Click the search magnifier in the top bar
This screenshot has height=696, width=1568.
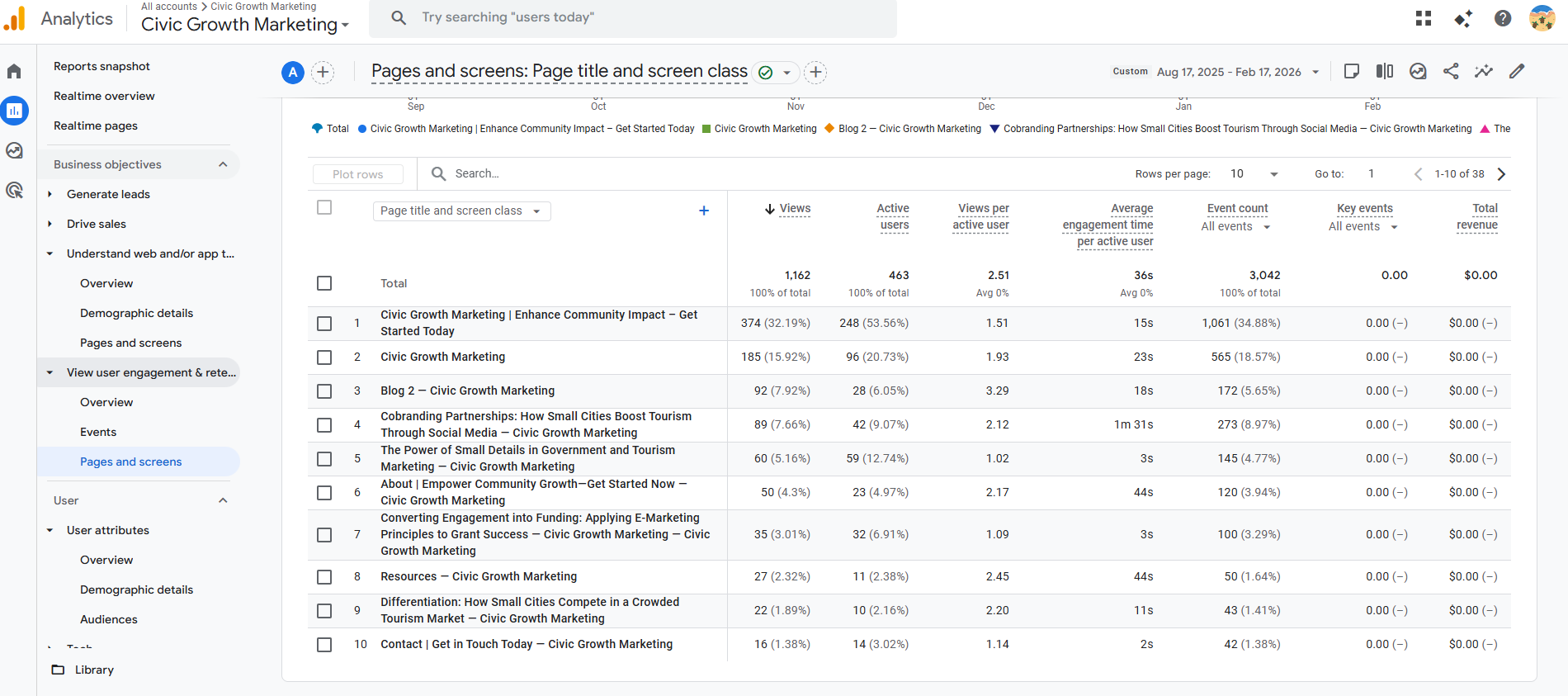[399, 17]
